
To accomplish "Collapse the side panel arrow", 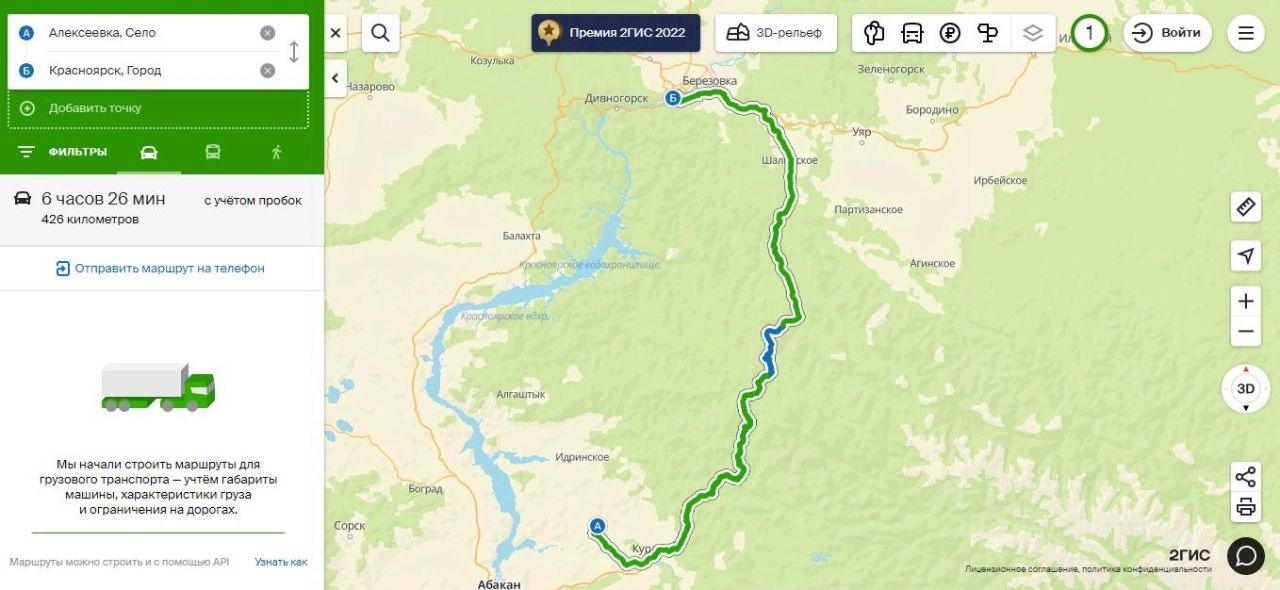I will 335,78.
